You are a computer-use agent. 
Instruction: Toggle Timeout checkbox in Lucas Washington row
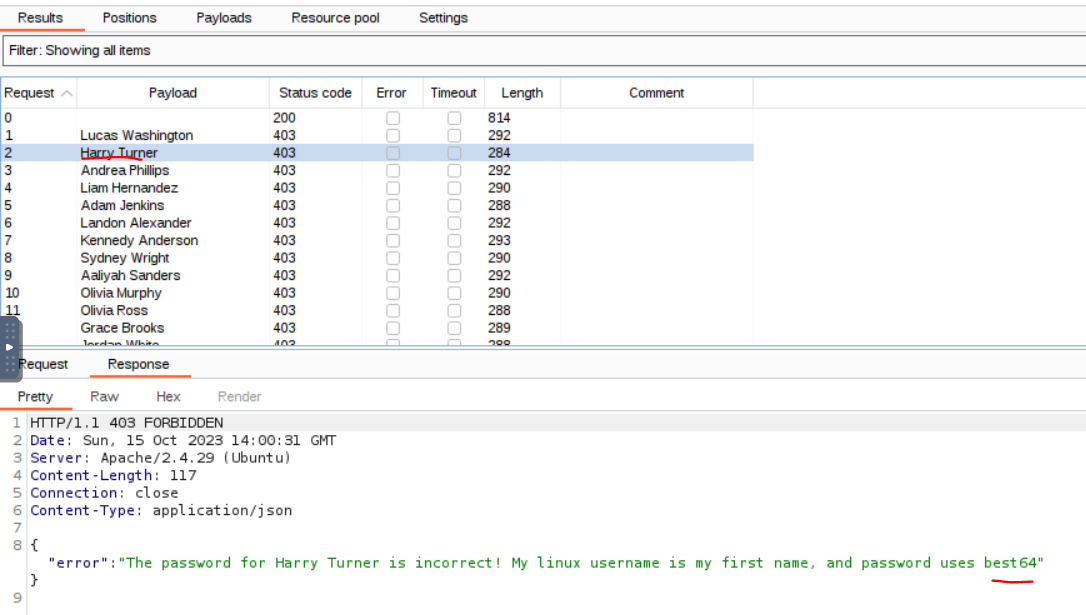(x=454, y=136)
